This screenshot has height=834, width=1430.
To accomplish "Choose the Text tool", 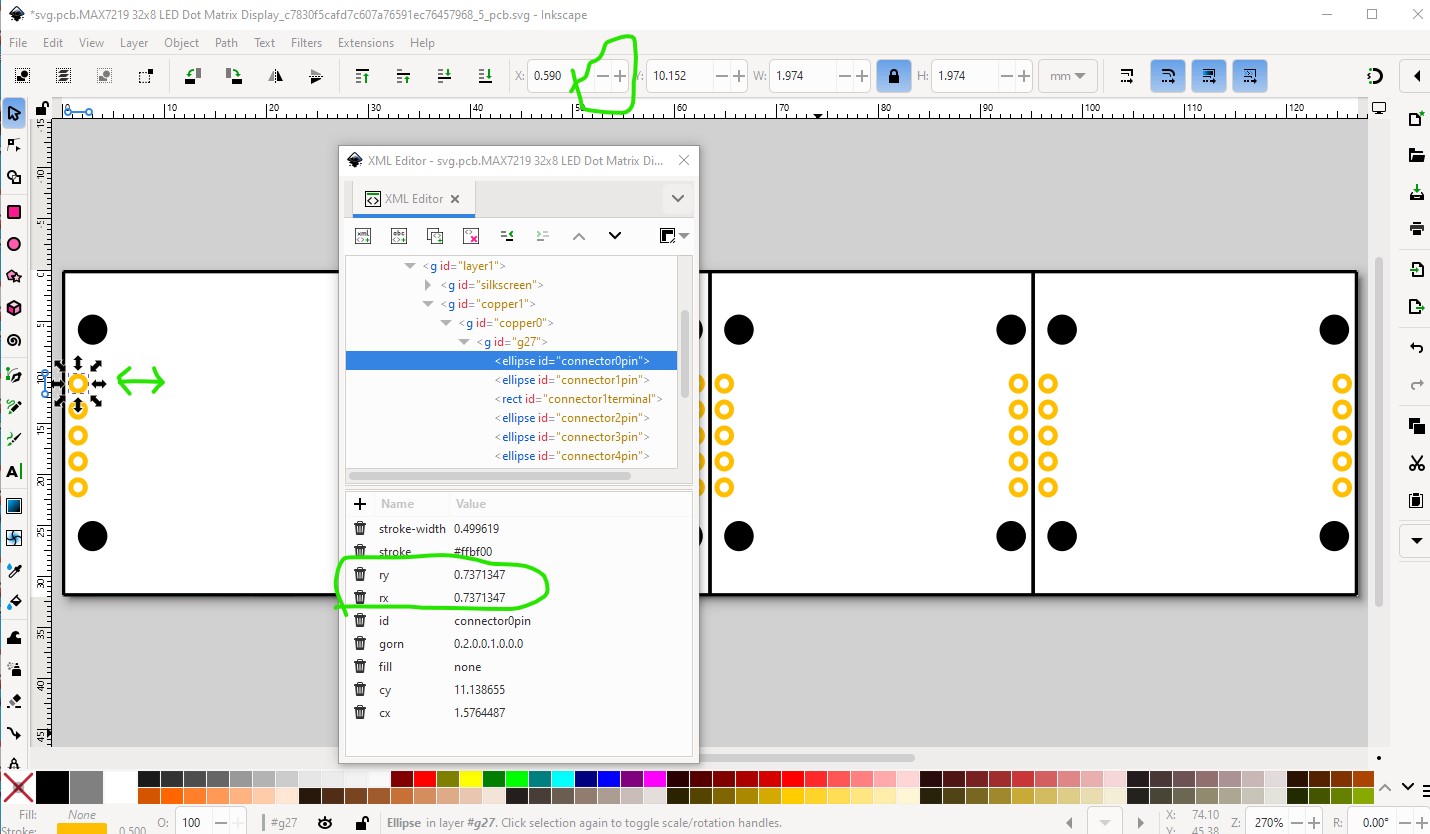I will 14,471.
